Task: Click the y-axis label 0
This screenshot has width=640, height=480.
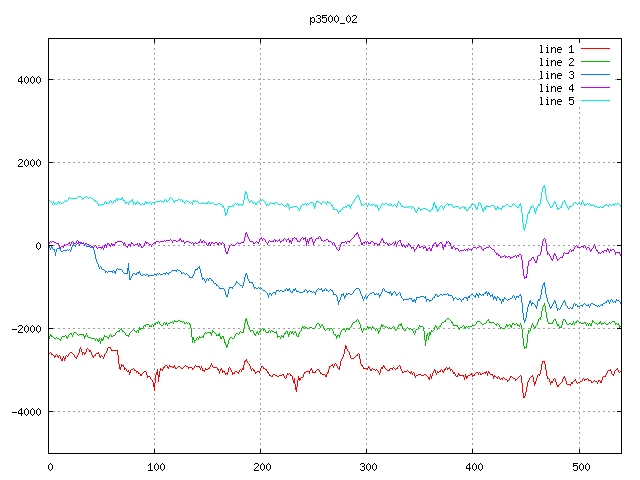Action: pos(38,246)
